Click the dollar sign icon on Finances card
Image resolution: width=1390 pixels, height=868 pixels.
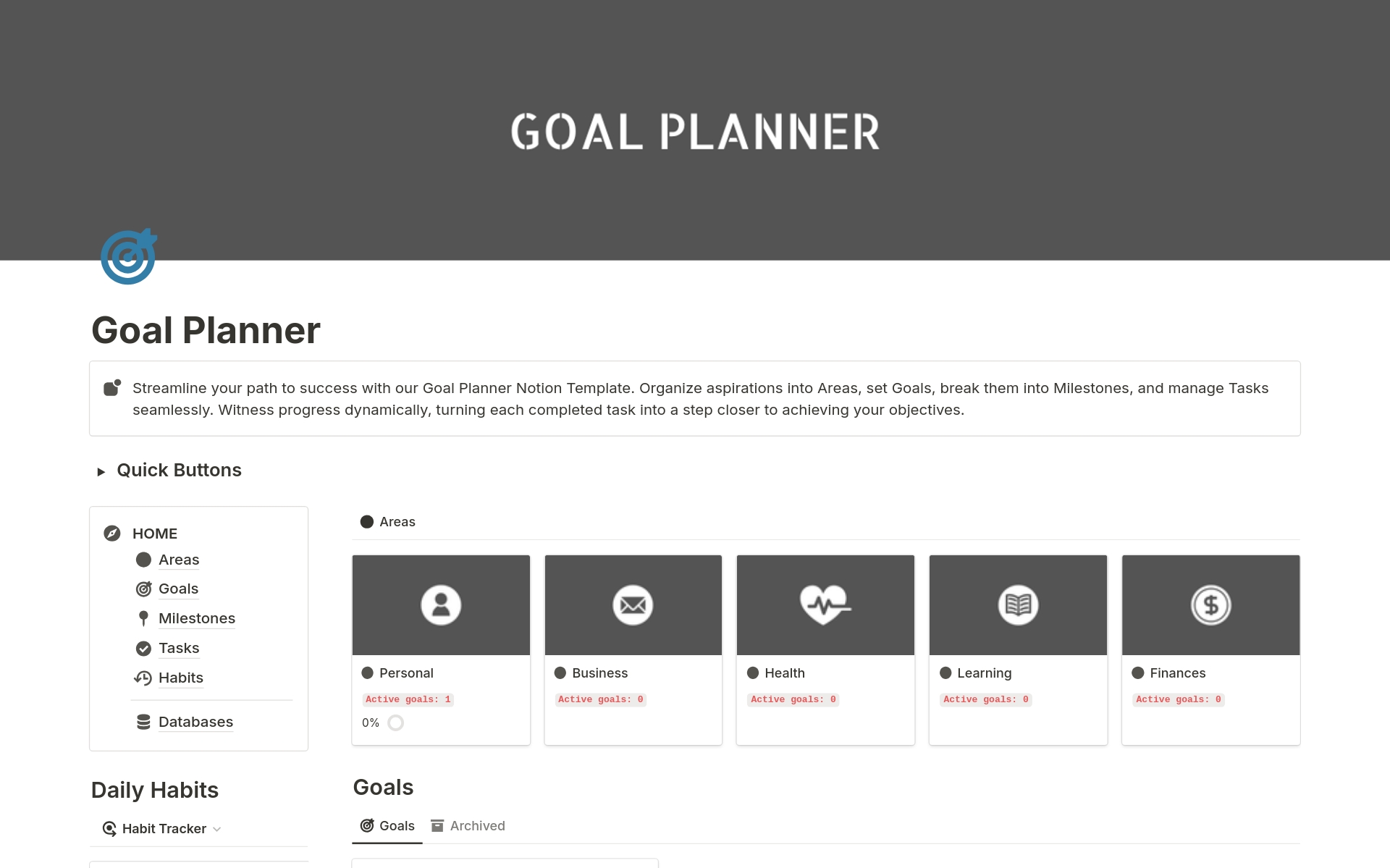(1210, 604)
